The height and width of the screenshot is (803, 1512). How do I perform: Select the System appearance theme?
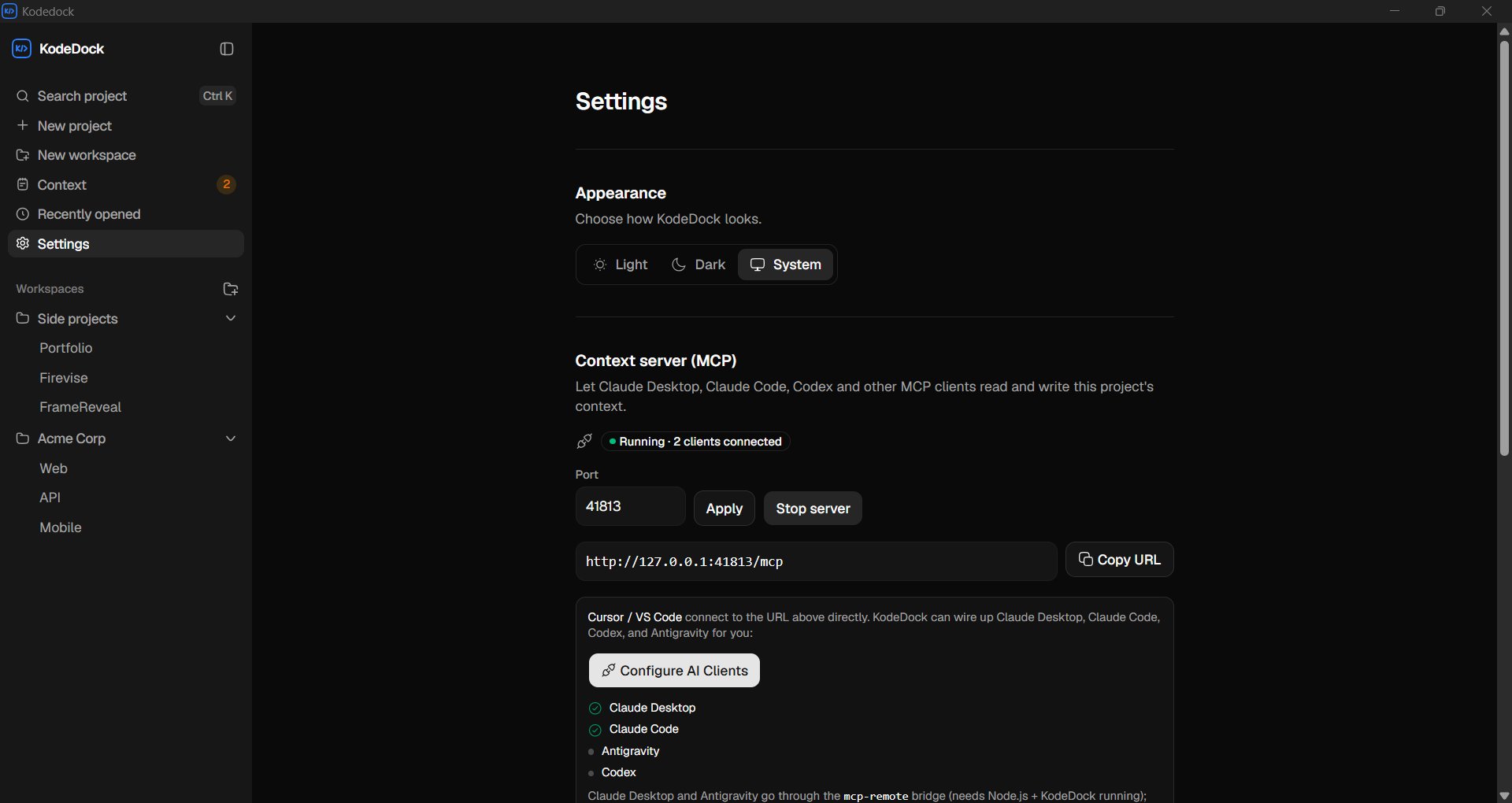(785, 265)
